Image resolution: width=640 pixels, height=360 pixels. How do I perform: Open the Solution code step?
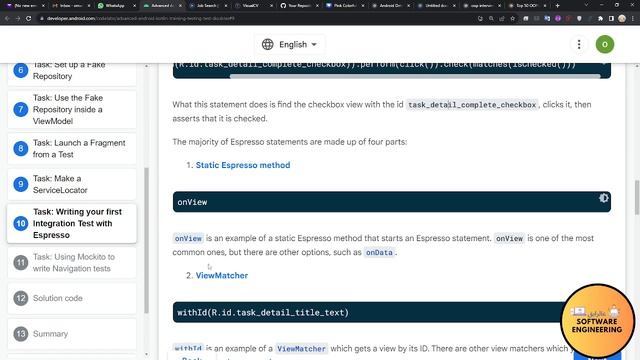tap(72, 298)
